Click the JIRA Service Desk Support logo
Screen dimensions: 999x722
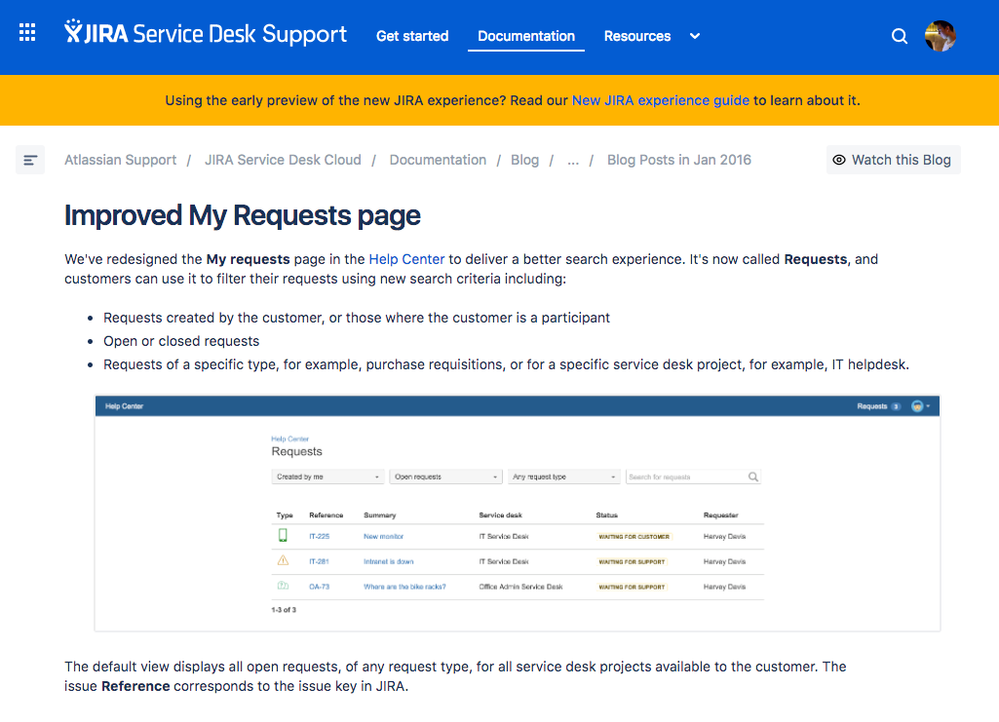point(205,33)
